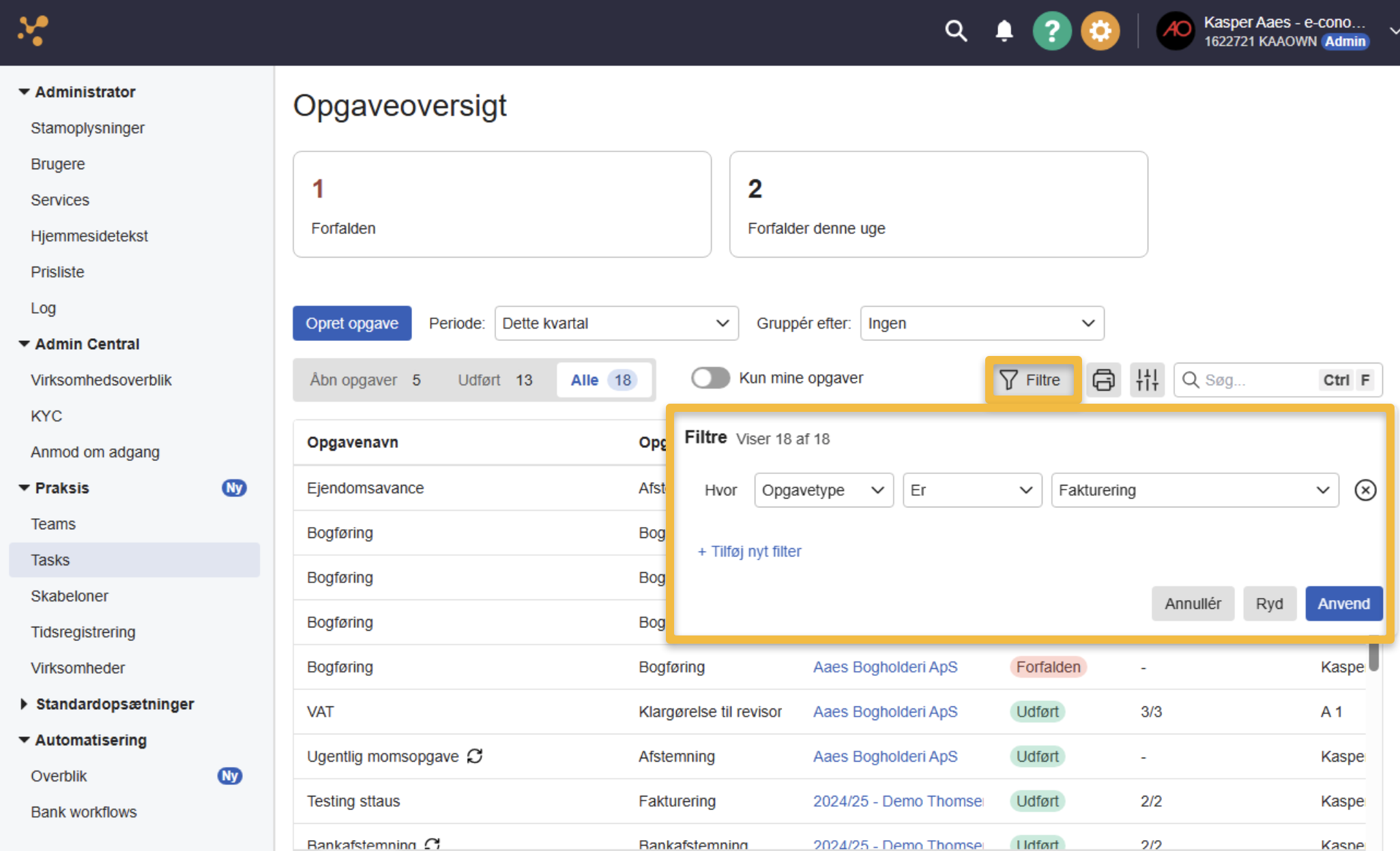Screen dimensions: 1400x851
Task: Print the task list with printer icon
Action: point(1103,380)
